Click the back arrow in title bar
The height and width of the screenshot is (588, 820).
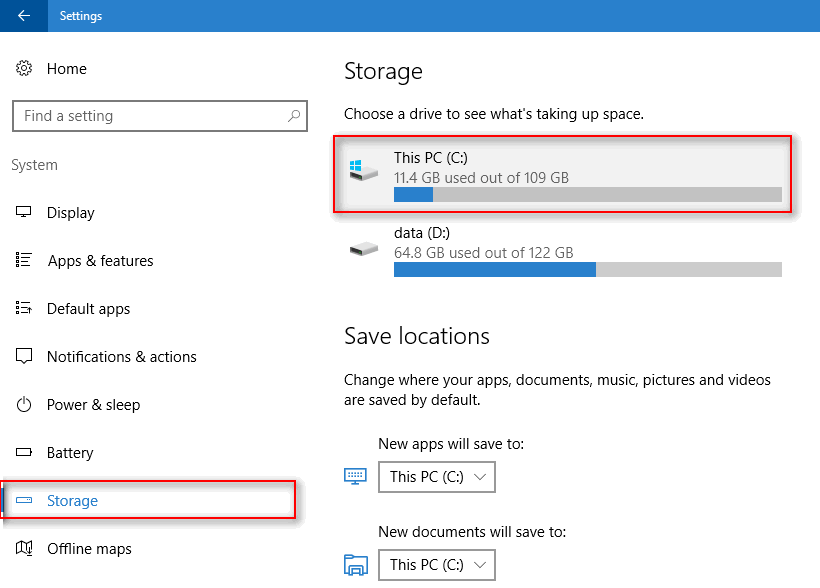click(24, 16)
